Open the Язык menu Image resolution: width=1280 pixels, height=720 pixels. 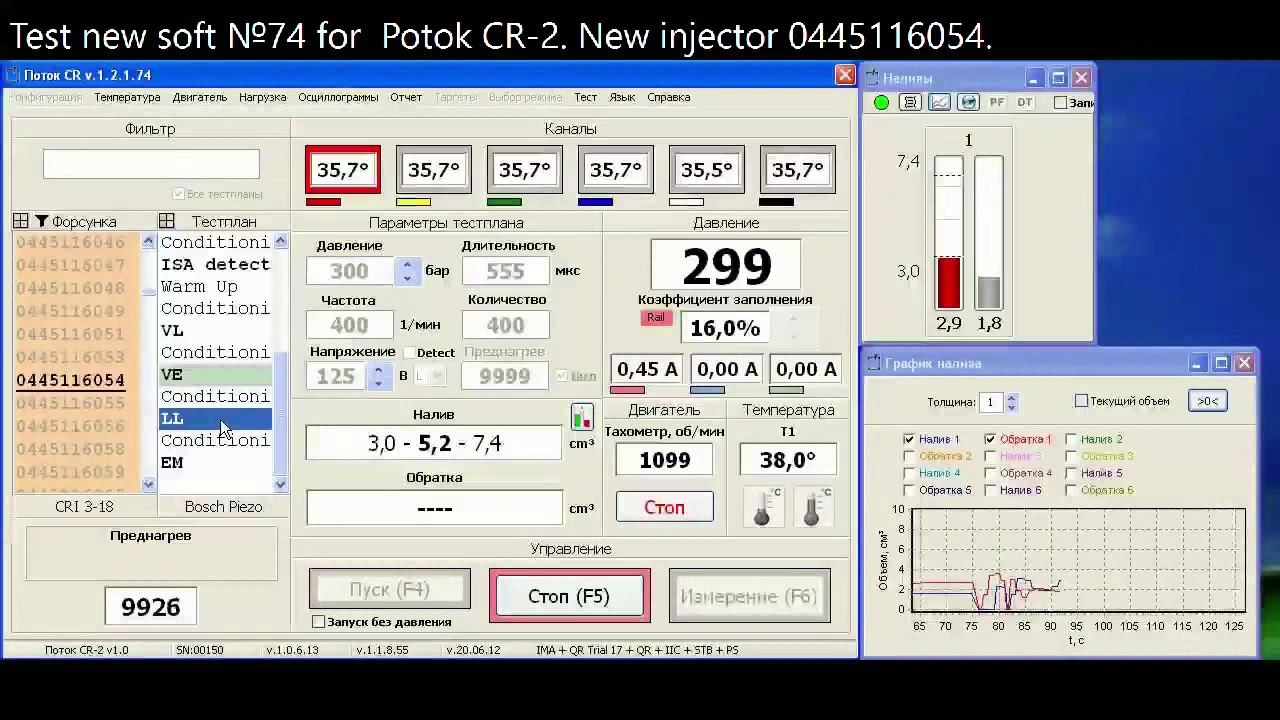click(622, 97)
